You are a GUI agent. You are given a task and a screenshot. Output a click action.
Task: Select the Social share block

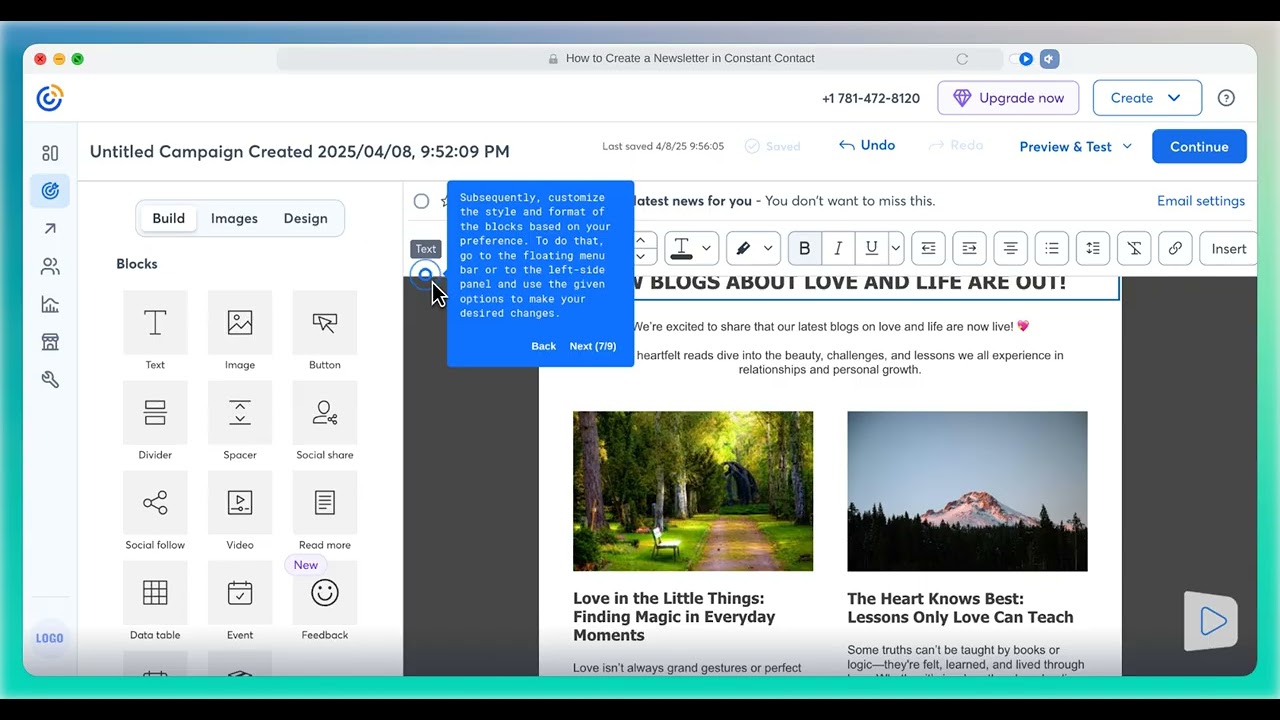pos(325,421)
